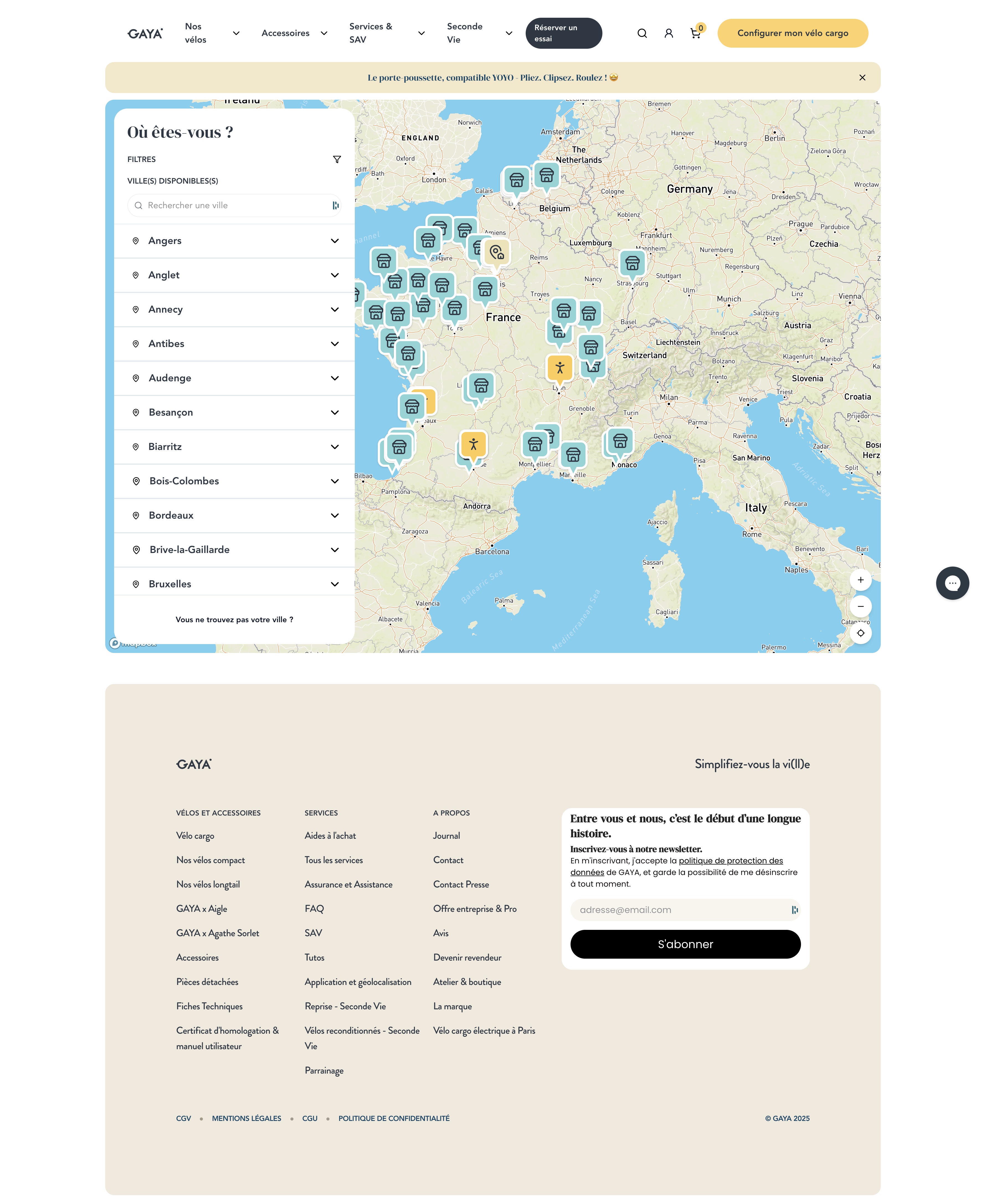The width and height of the screenshot is (986, 1204).
Task: Open the Seconde Vie menu
Action: click(x=479, y=33)
